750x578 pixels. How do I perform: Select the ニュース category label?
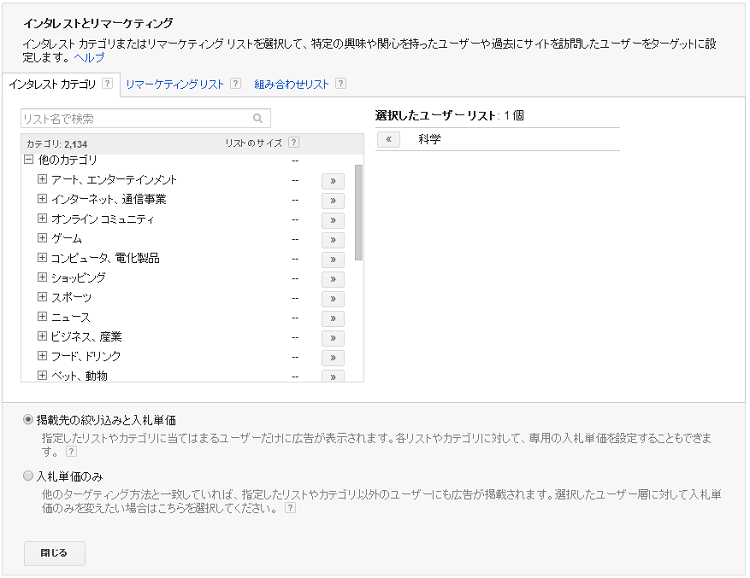click(71, 317)
